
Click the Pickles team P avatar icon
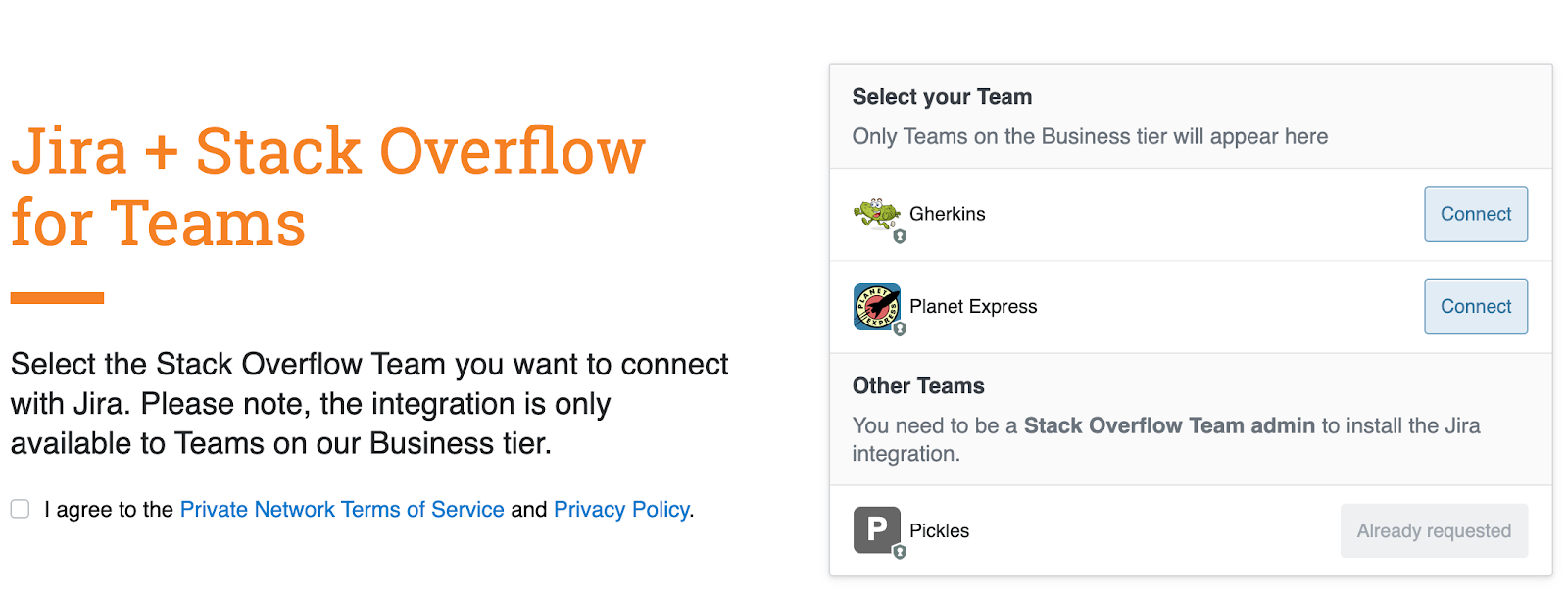876,530
